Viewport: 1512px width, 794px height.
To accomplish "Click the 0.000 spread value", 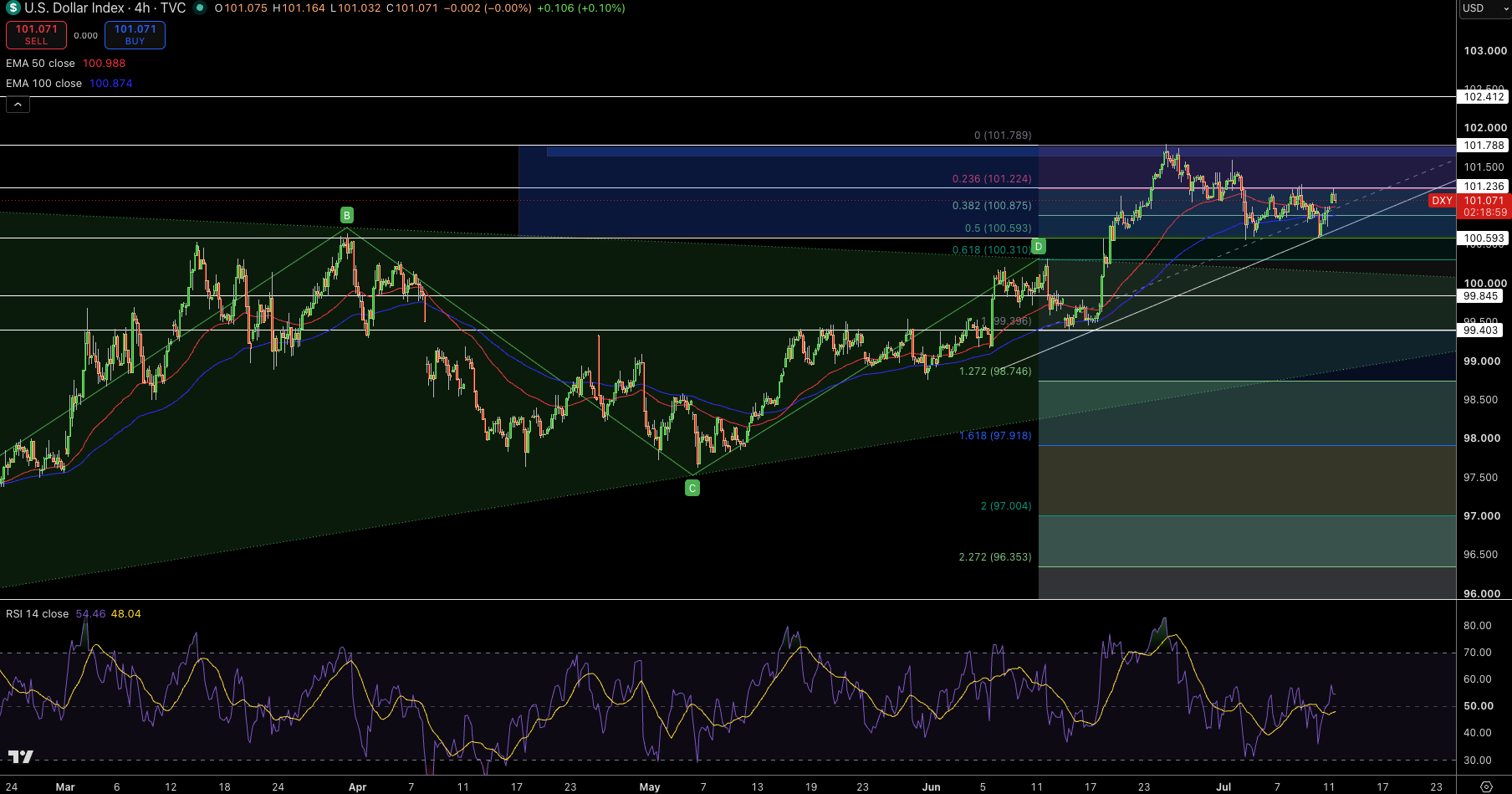I will [x=85, y=36].
